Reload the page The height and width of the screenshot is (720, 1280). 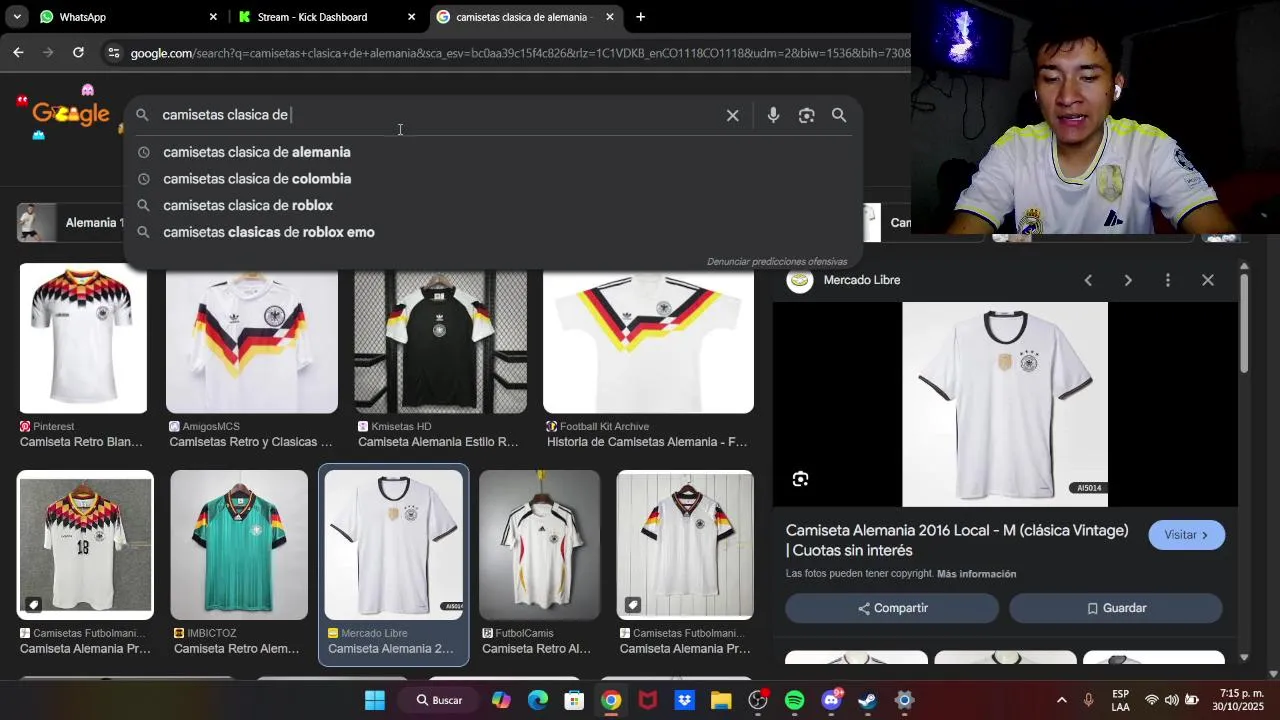pos(78,52)
